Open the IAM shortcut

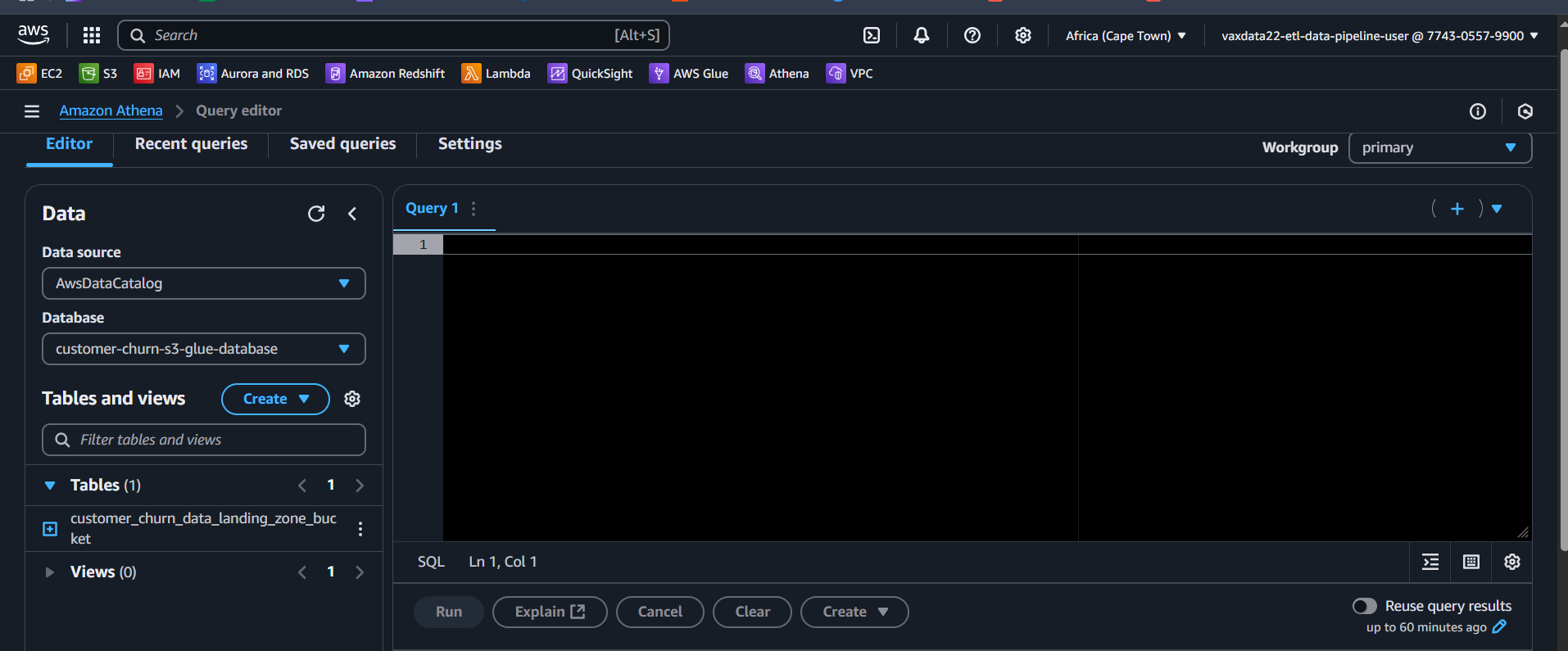point(157,74)
